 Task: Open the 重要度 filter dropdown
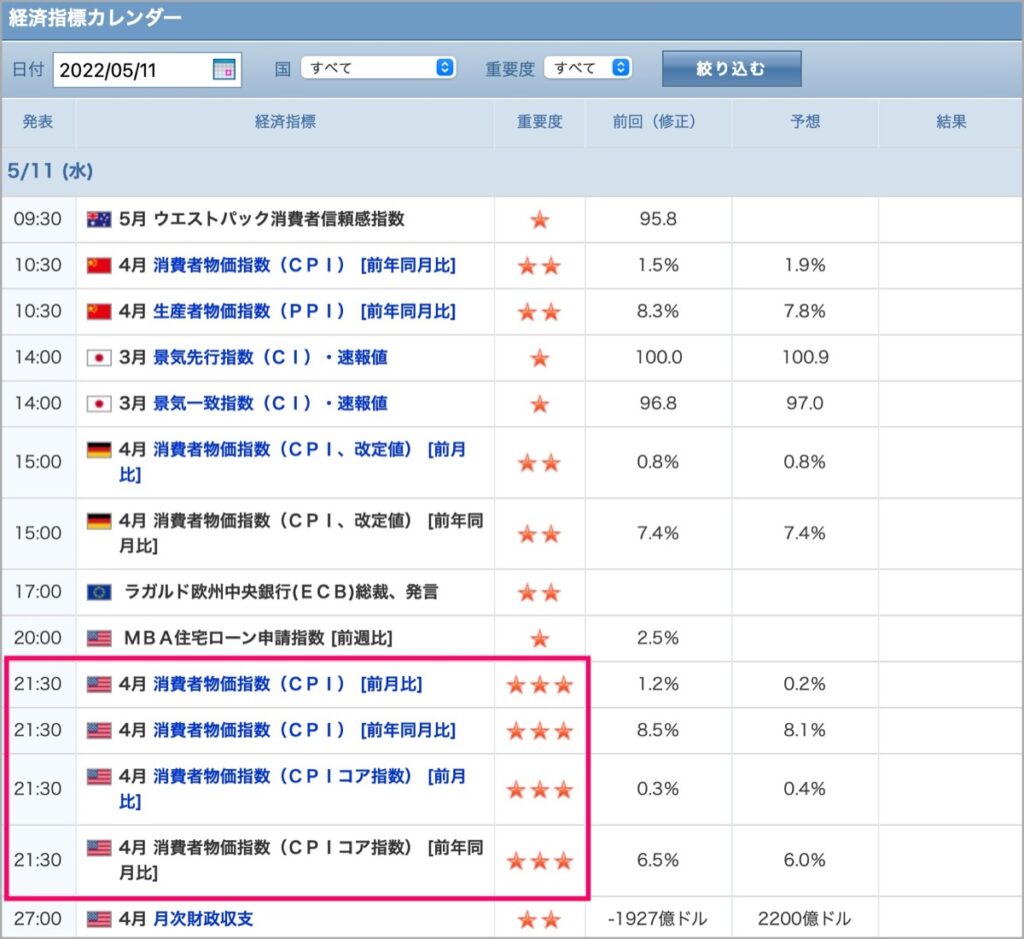pos(588,68)
